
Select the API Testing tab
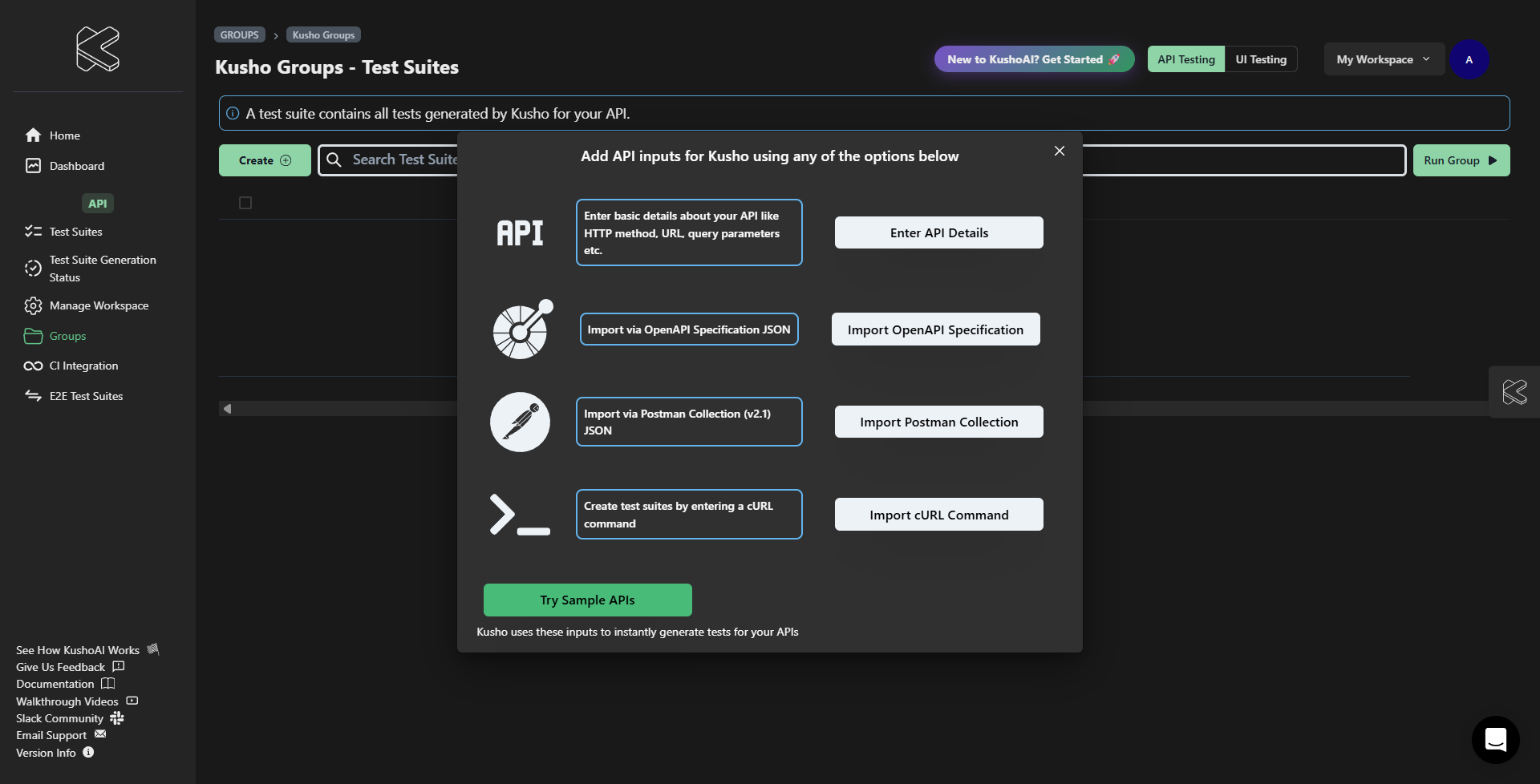(x=1185, y=59)
